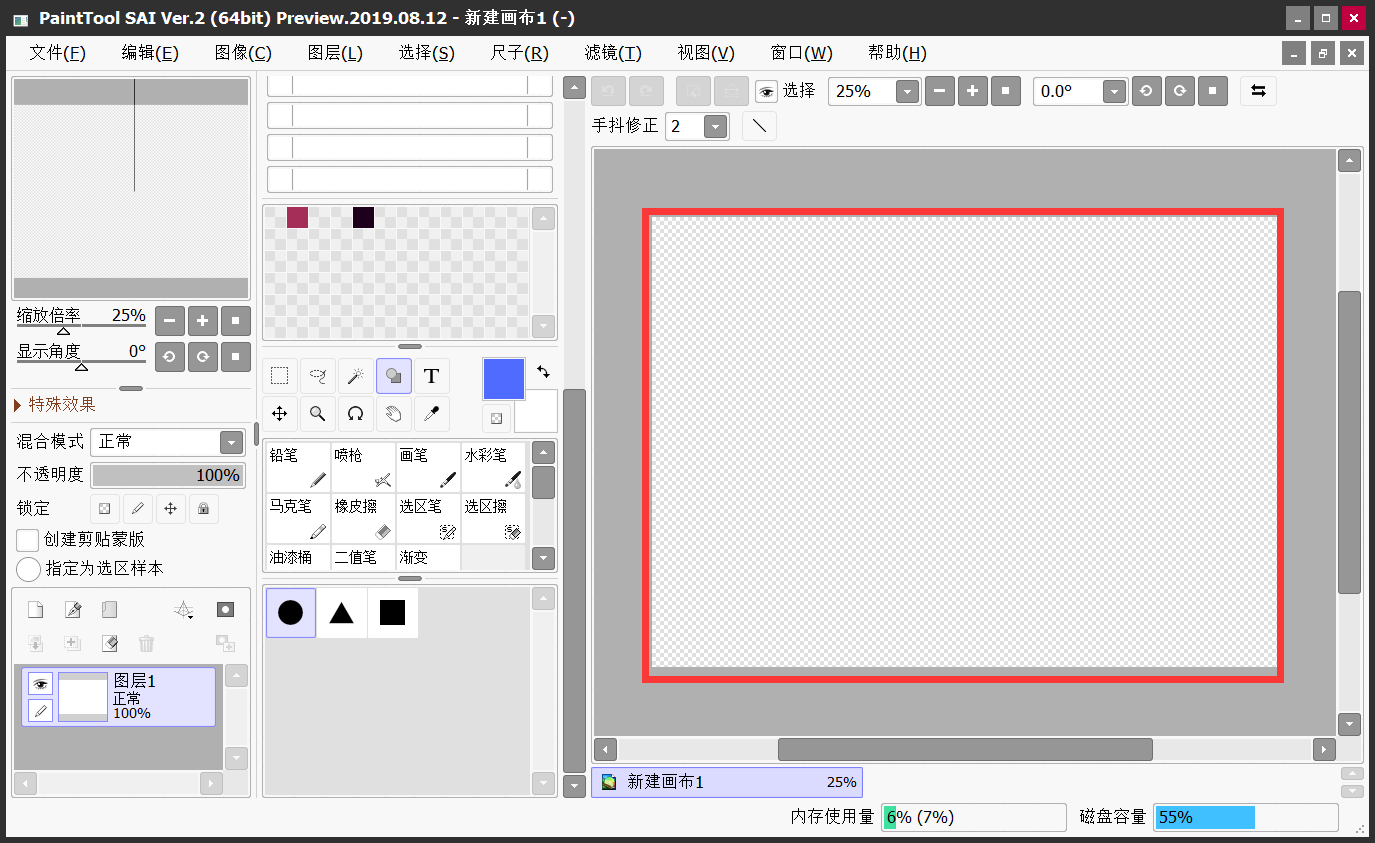Create a new normal layer
The width and height of the screenshot is (1375, 843).
[35, 610]
